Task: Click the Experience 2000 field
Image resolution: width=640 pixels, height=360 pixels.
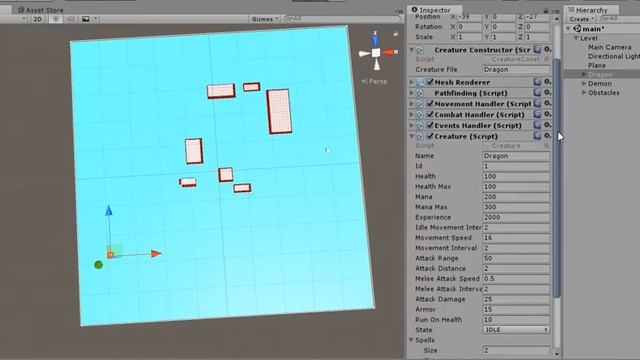Action: point(516,217)
